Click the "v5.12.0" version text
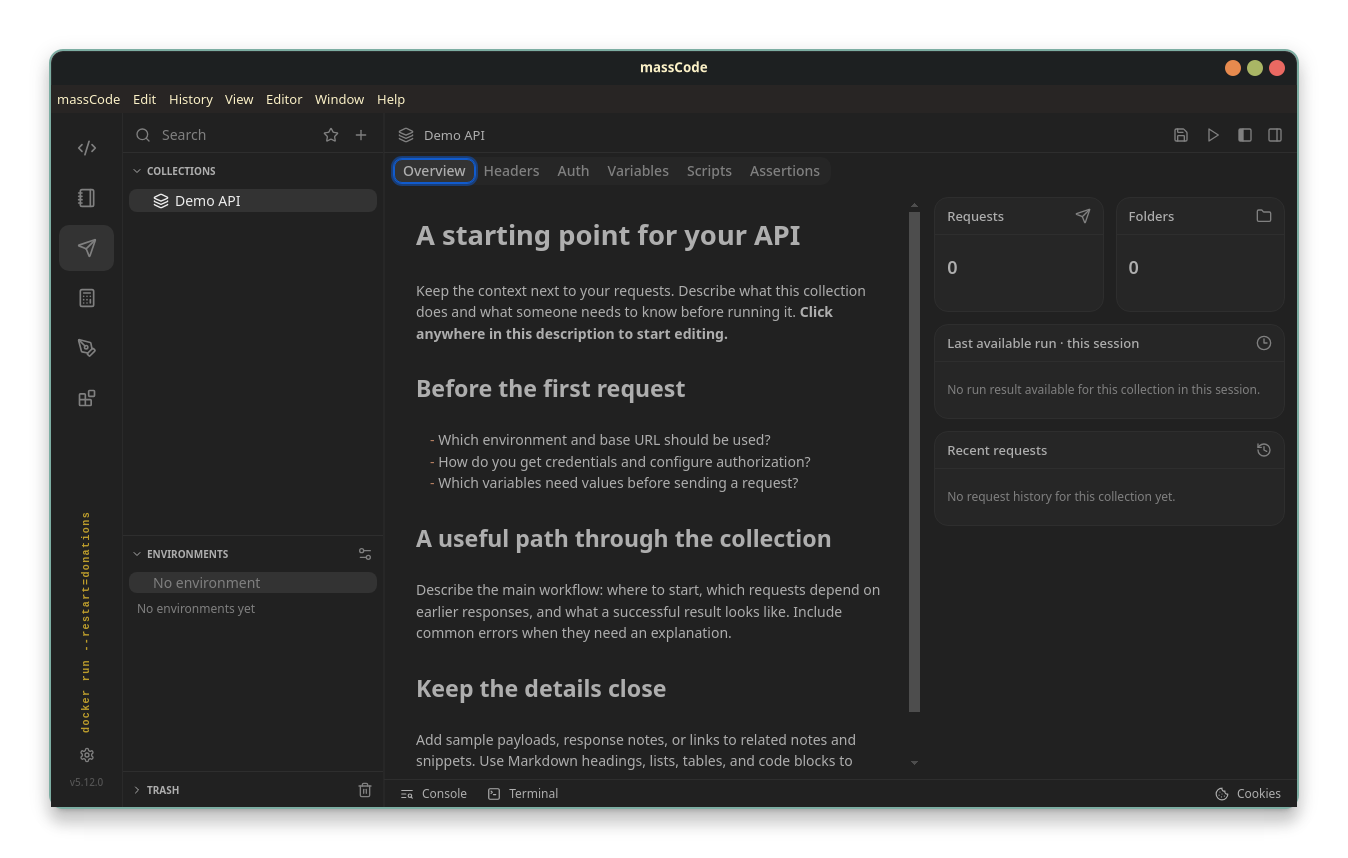Image resolution: width=1348 pixels, height=858 pixels. [x=86, y=782]
